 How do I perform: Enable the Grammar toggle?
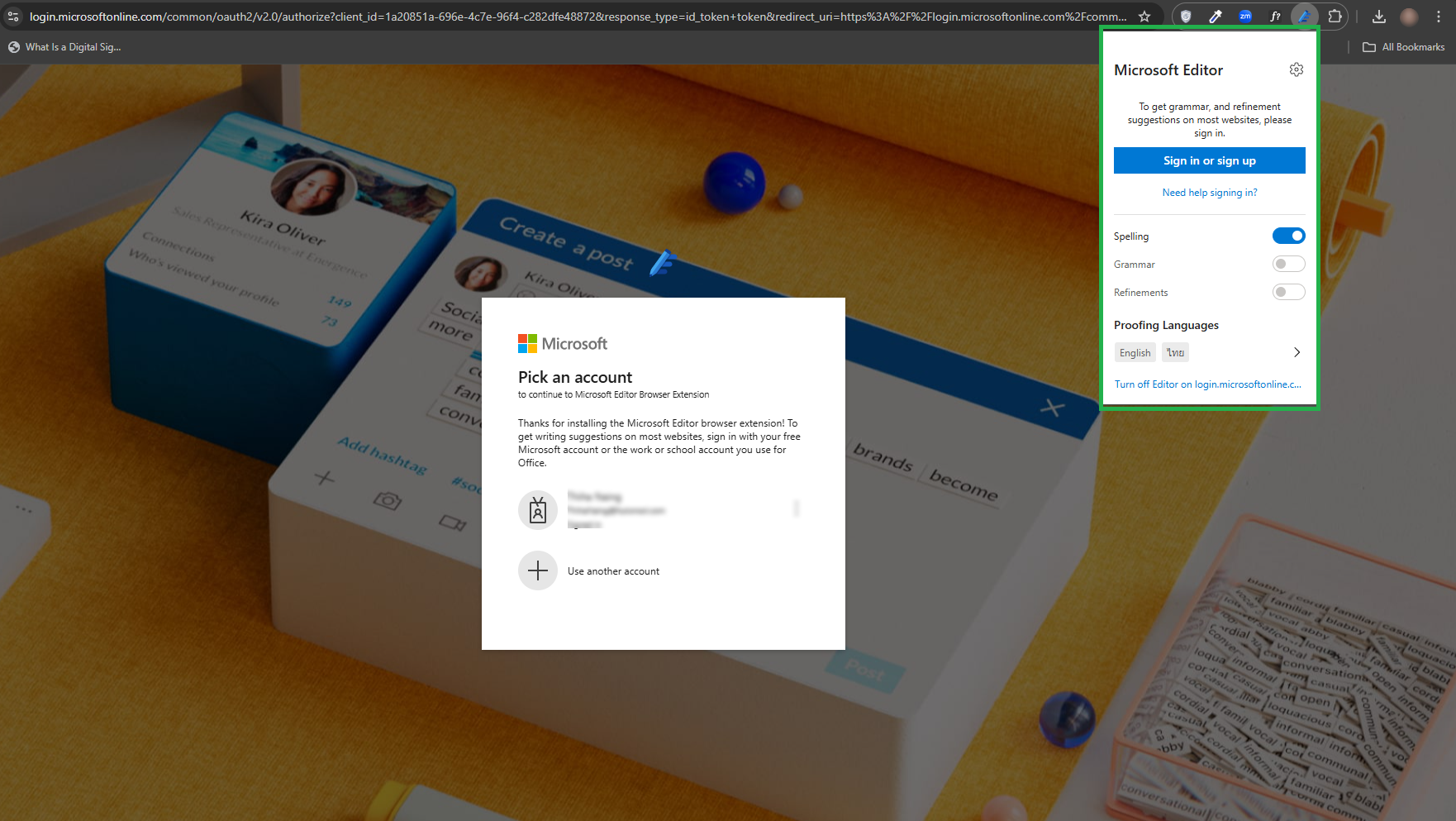(x=1288, y=264)
